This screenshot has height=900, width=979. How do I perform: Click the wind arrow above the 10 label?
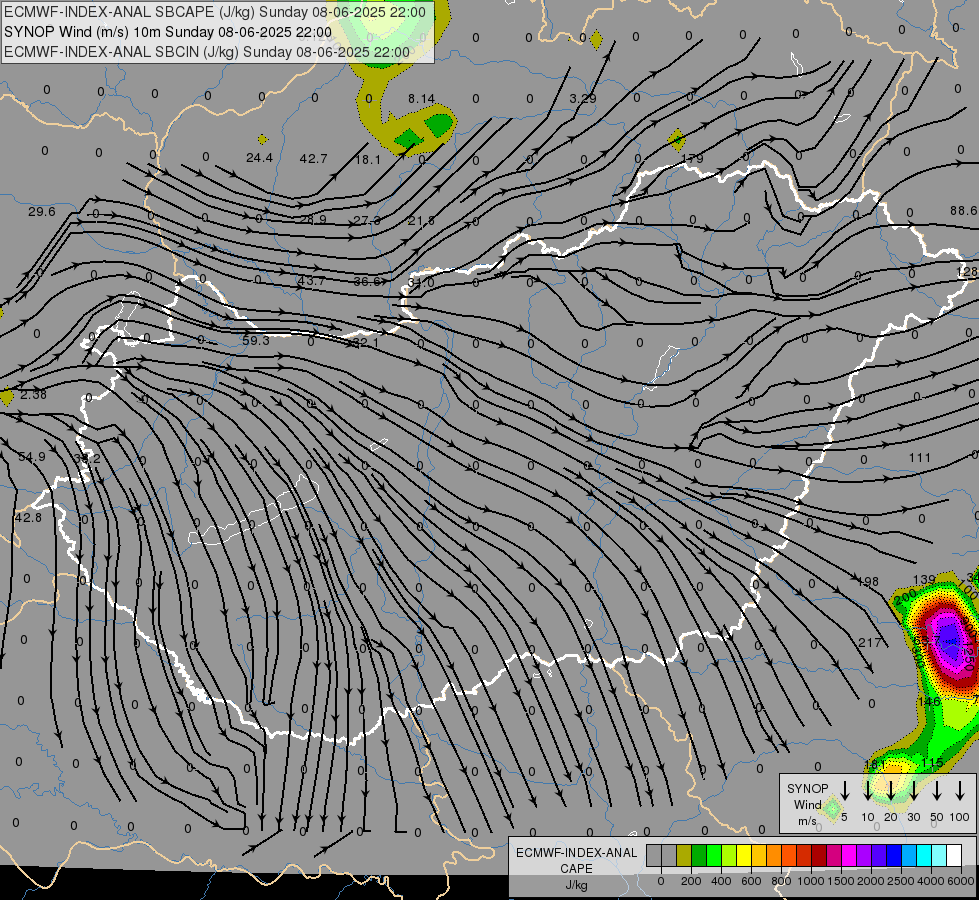(868, 790)
